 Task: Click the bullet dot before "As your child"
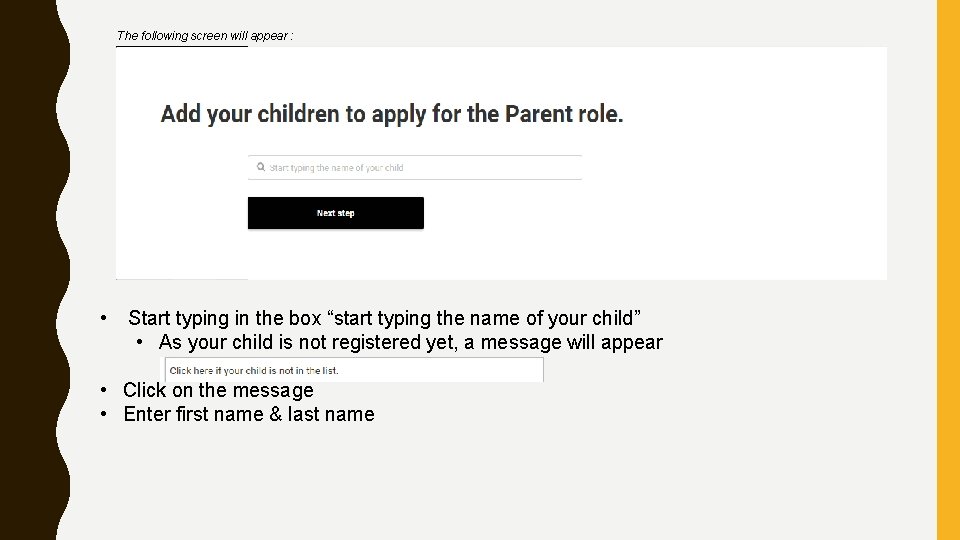142,343
